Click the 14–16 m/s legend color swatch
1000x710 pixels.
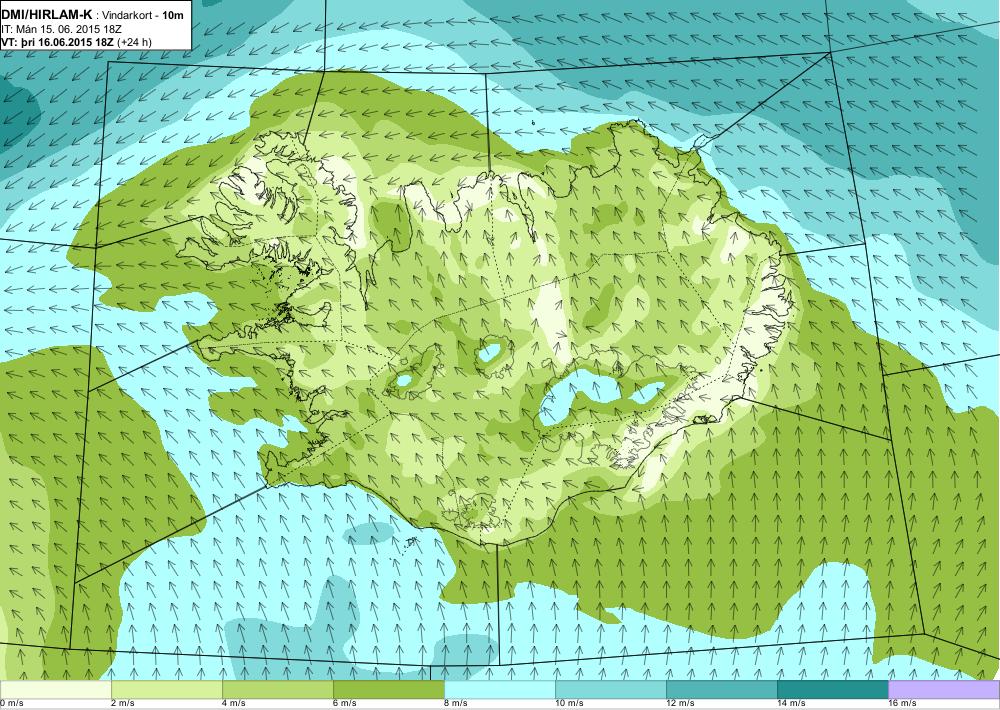[832, 689]
